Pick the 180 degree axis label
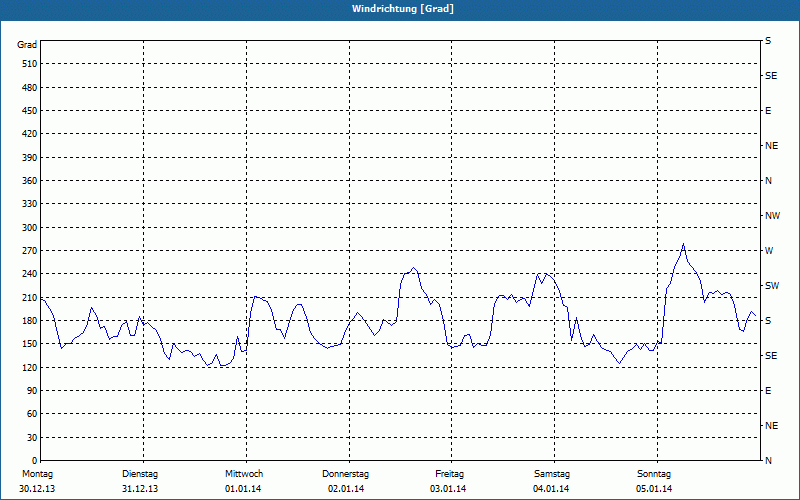Screen dimensions: 800x500 [x=30, y=320]
